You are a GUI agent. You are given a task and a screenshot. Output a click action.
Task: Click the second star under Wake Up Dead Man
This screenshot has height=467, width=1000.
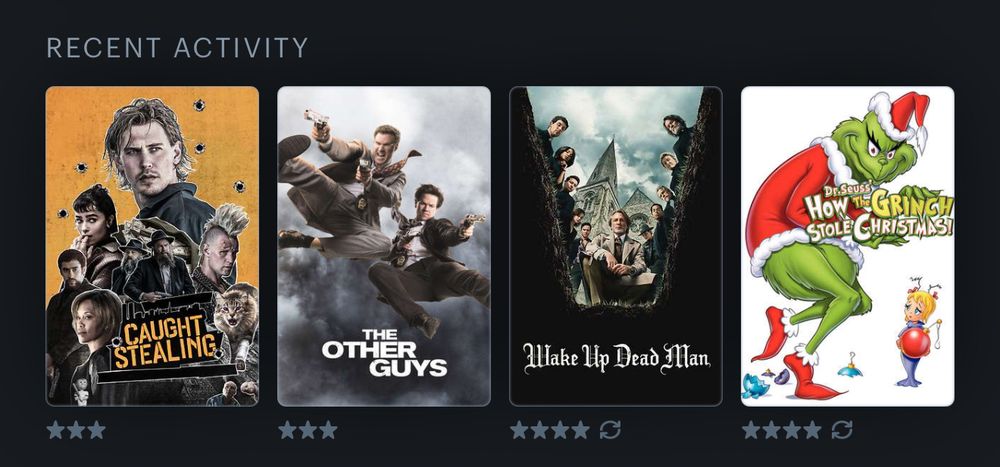(540, 430)
